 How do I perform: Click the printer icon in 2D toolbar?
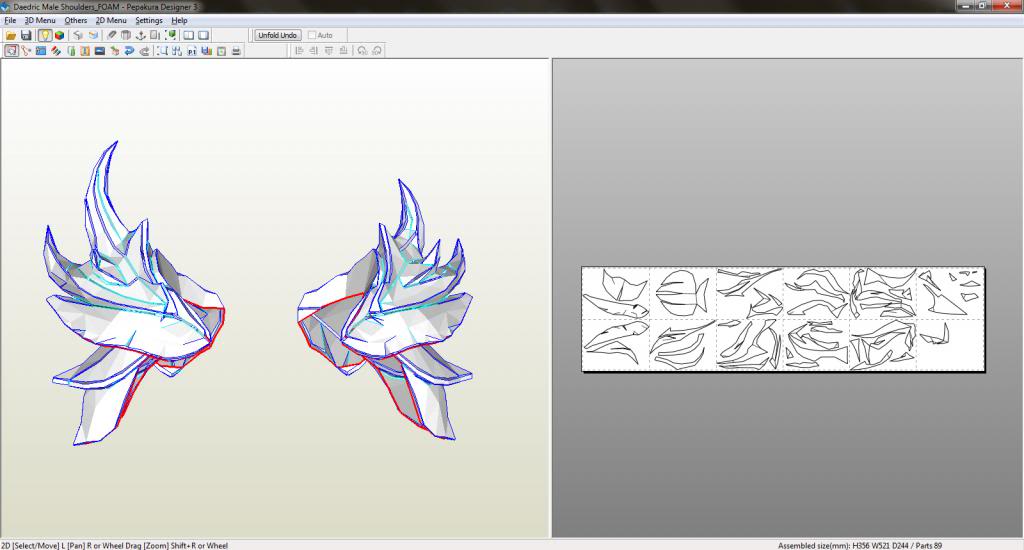236,50
